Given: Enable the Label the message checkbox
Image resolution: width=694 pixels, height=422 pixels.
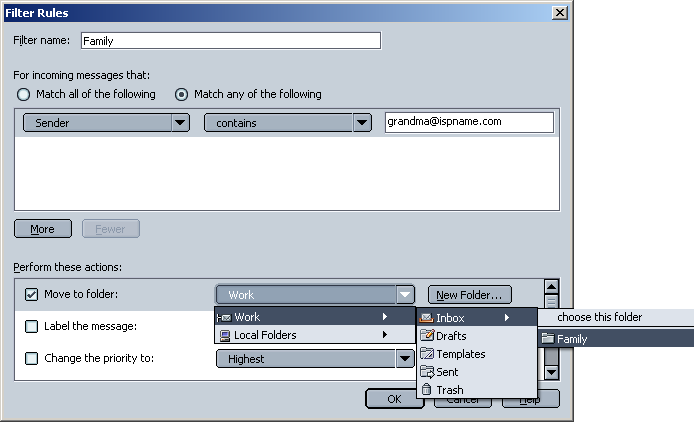Looking at the screenshot, I should pyautogui.click(x=31, y=326).
